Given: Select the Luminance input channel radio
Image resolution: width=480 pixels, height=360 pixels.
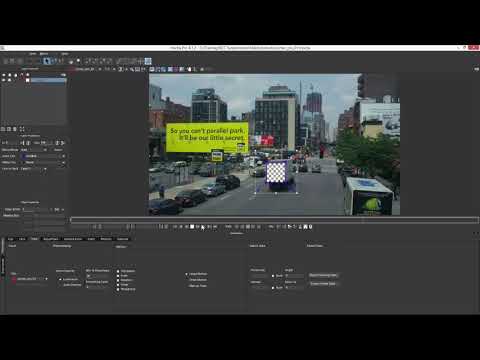Looking at the screenshot, I should [x=60, y=279].
